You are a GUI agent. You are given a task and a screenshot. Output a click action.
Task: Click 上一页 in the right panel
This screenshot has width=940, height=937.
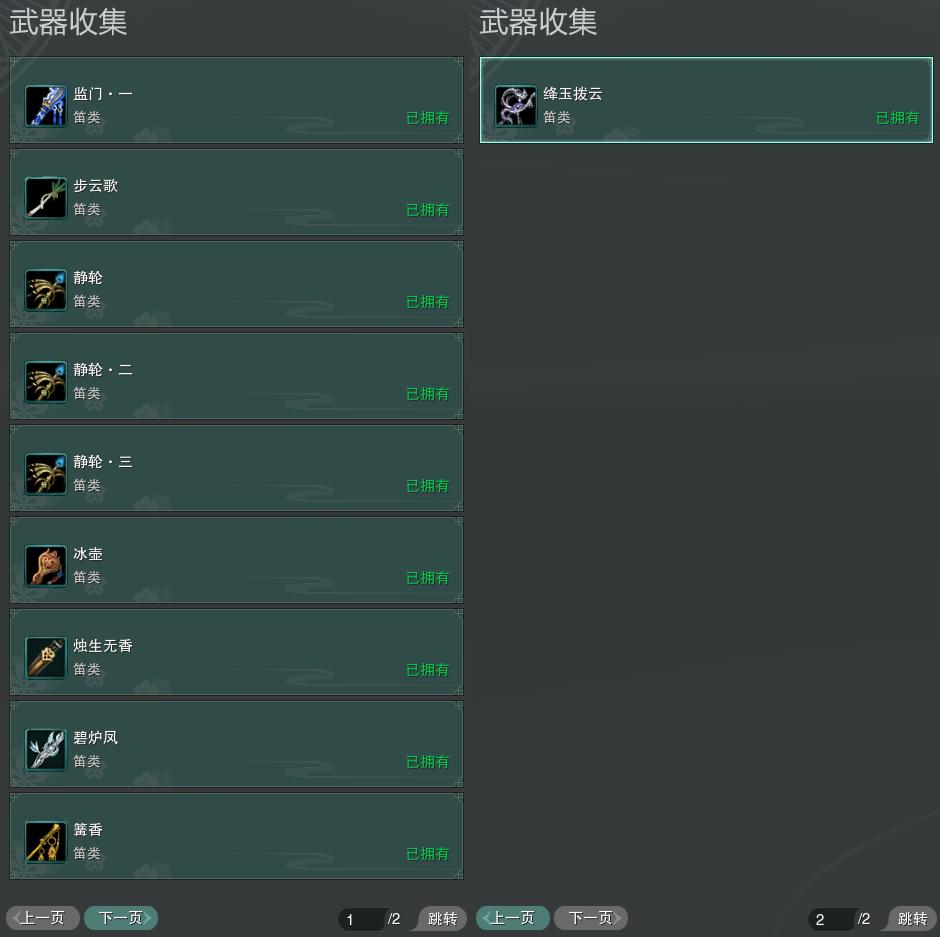click(513, 918)
